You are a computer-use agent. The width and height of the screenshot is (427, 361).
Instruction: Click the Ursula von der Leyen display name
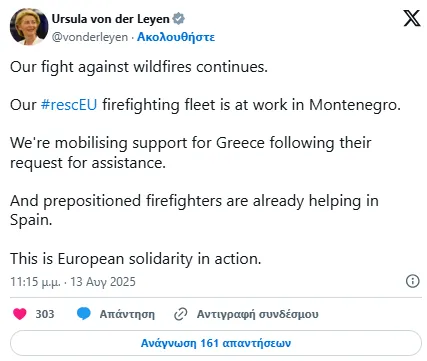pyautogui.click(x=111, y=19)
